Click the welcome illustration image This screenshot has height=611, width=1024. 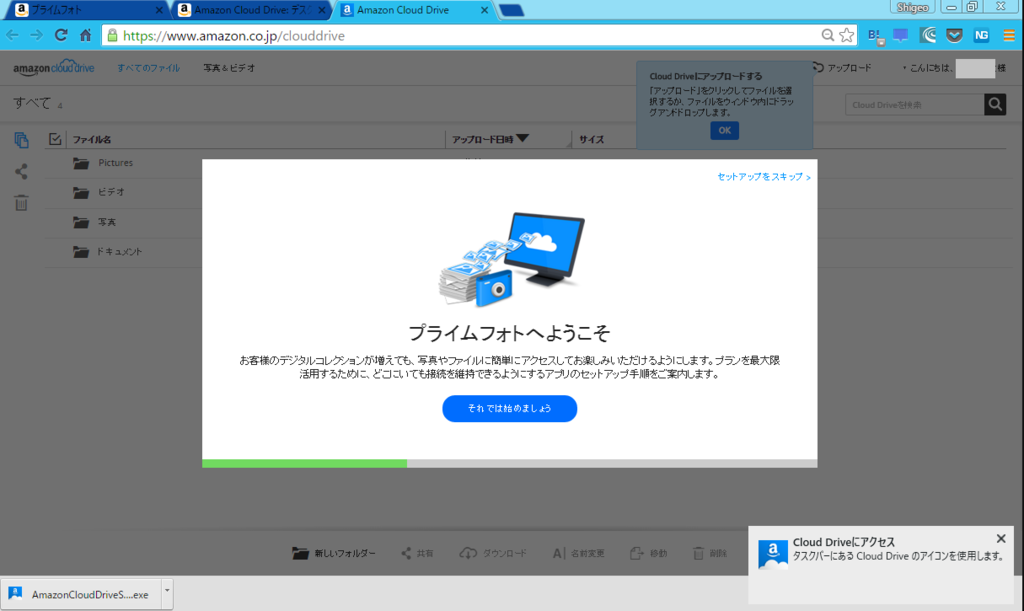click(511, 259)
